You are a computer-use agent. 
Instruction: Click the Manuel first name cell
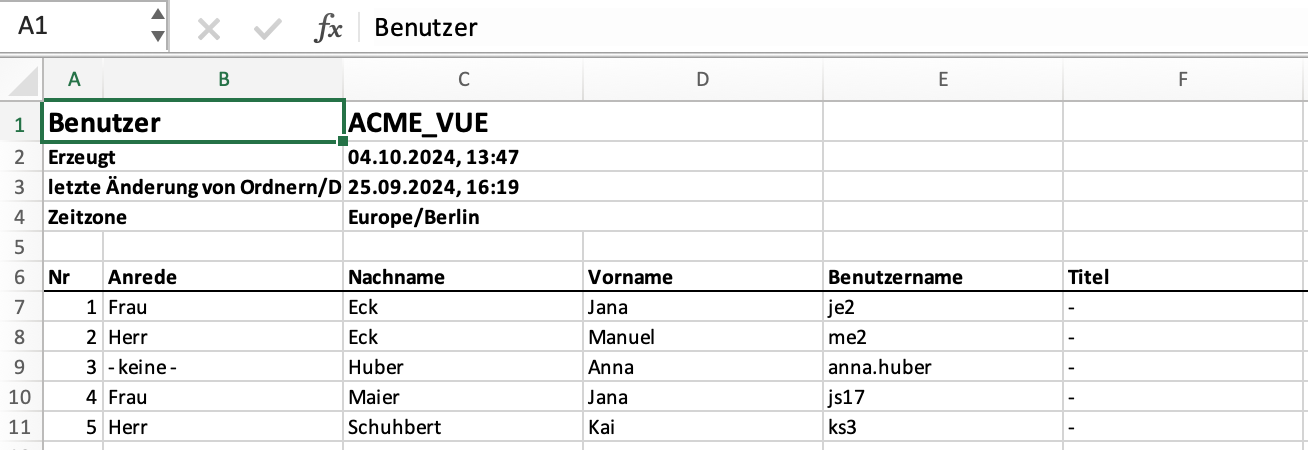pos(702,337)
